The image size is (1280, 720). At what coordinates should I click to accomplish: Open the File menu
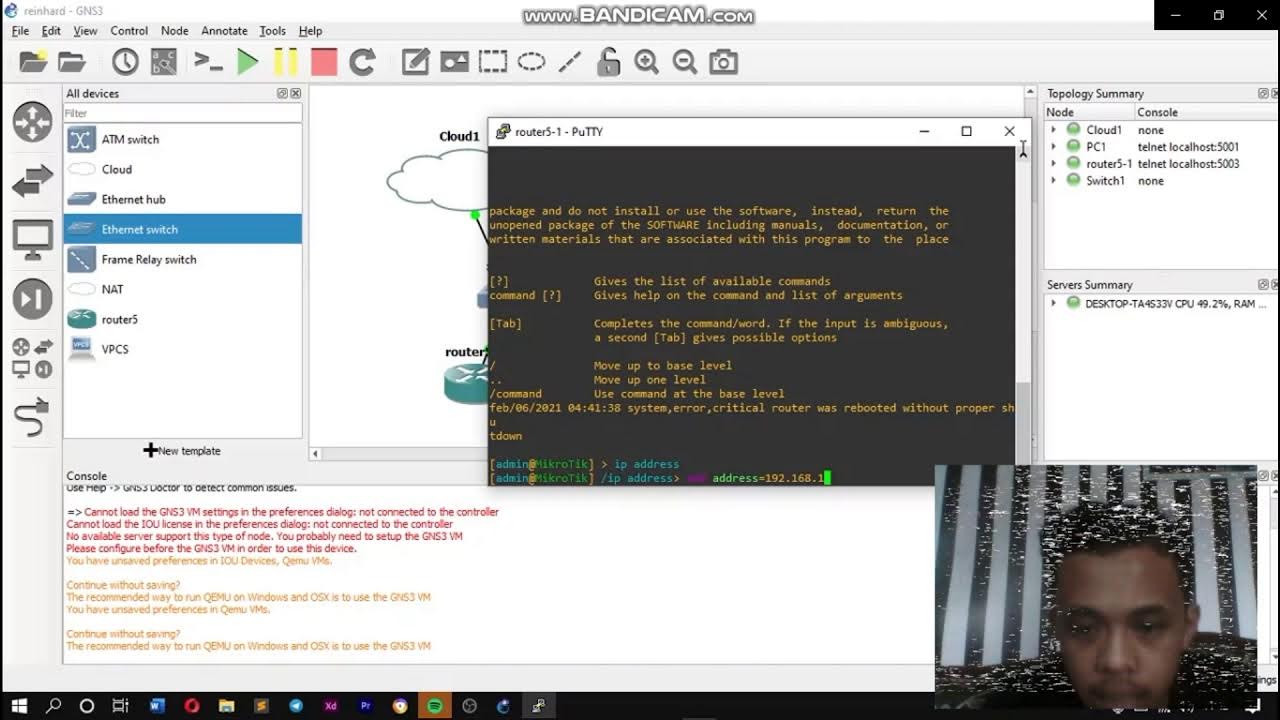(x=20, y=31)
